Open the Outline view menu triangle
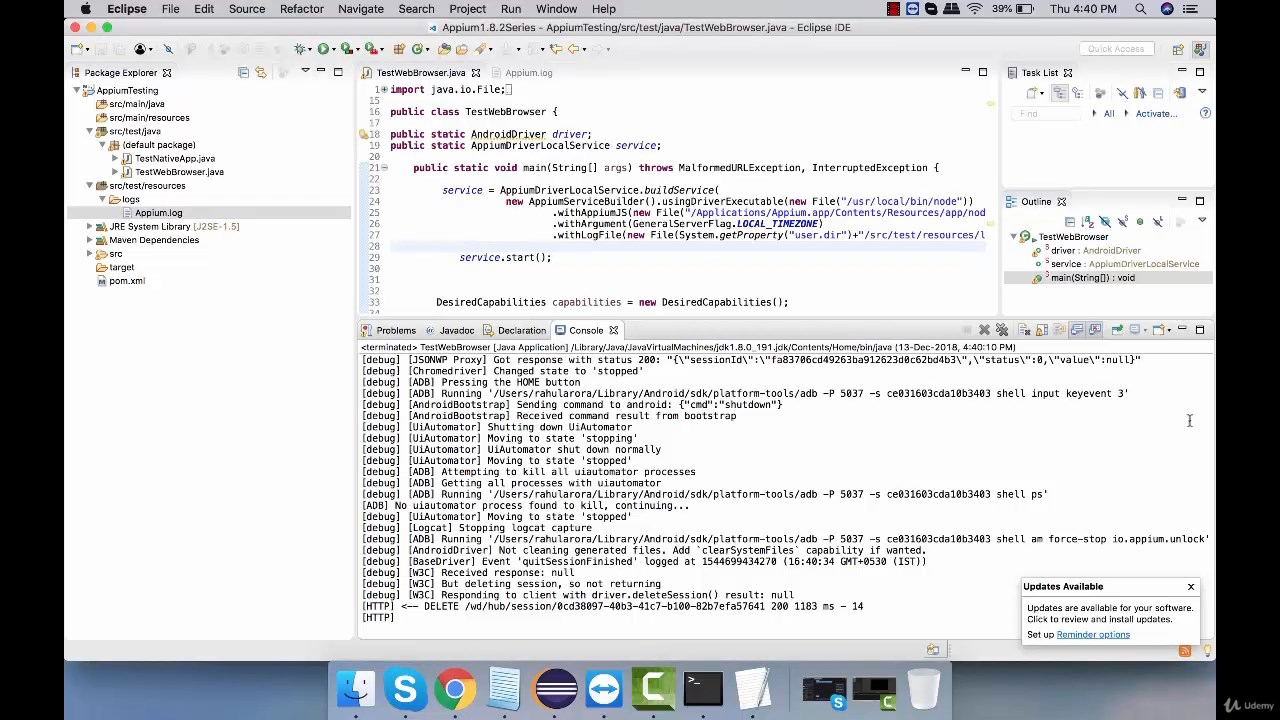The height and width of the screenshot is (720, 1280). 1202,220
